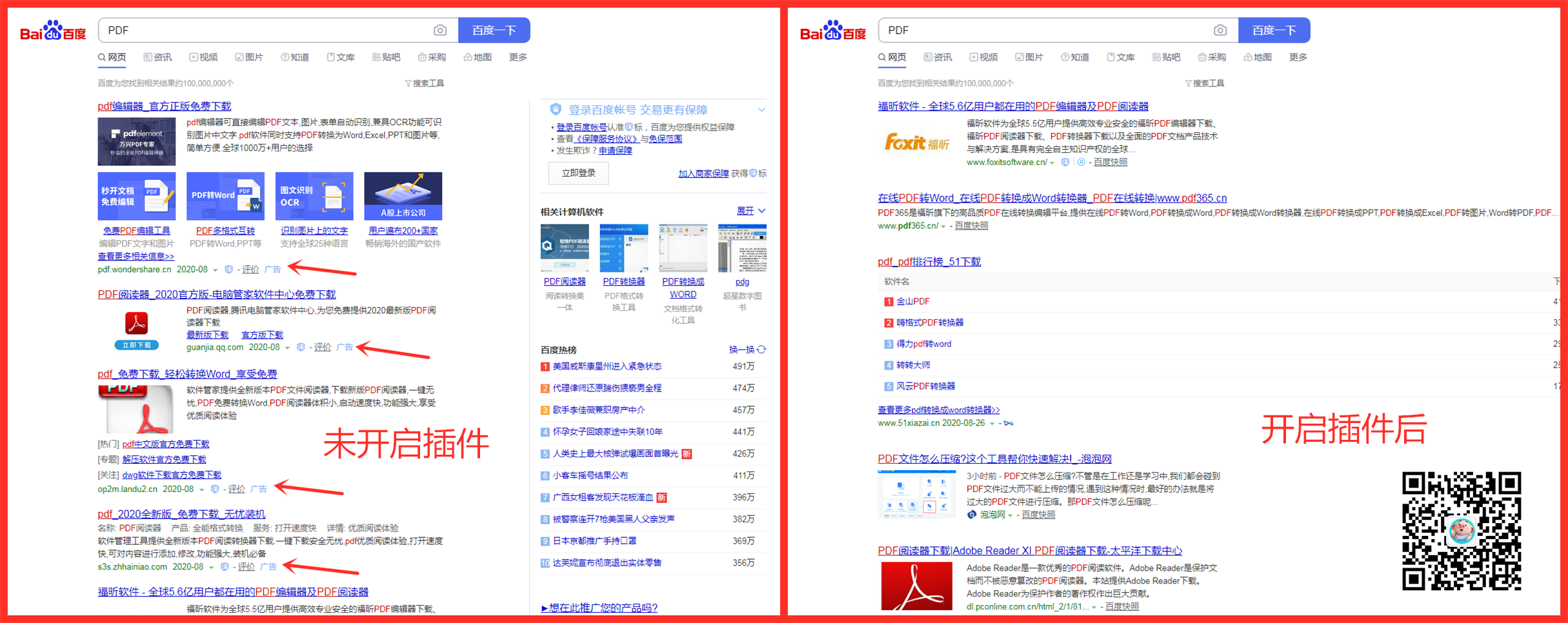Switch to the 视频 tab in left screenshot
The image size is (1568, 623).
pyautogui.click(x=203, y=57)
